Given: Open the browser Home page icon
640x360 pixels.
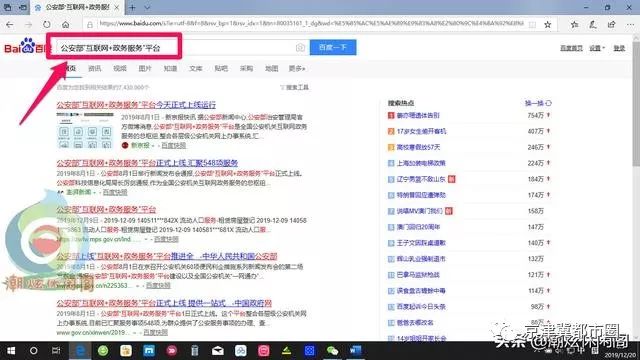Looking at the screenshot, I should 65,24.
